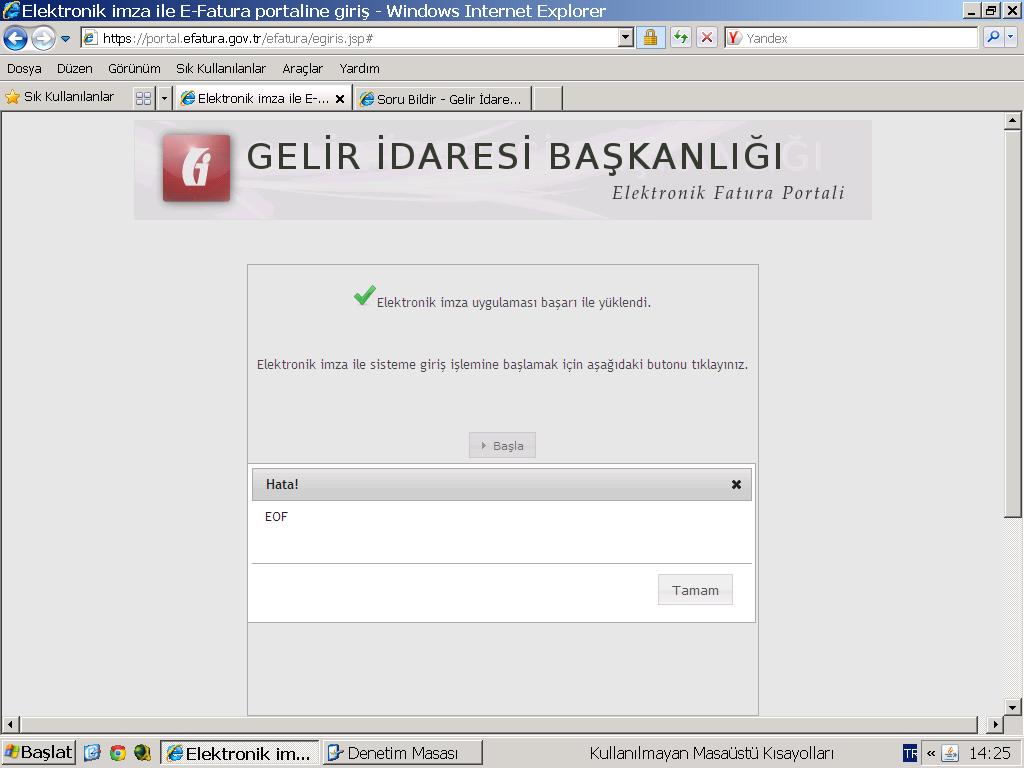Open the quick tabs grid icon
This screenshot has width=1024, height=768.
pos(143,98)
